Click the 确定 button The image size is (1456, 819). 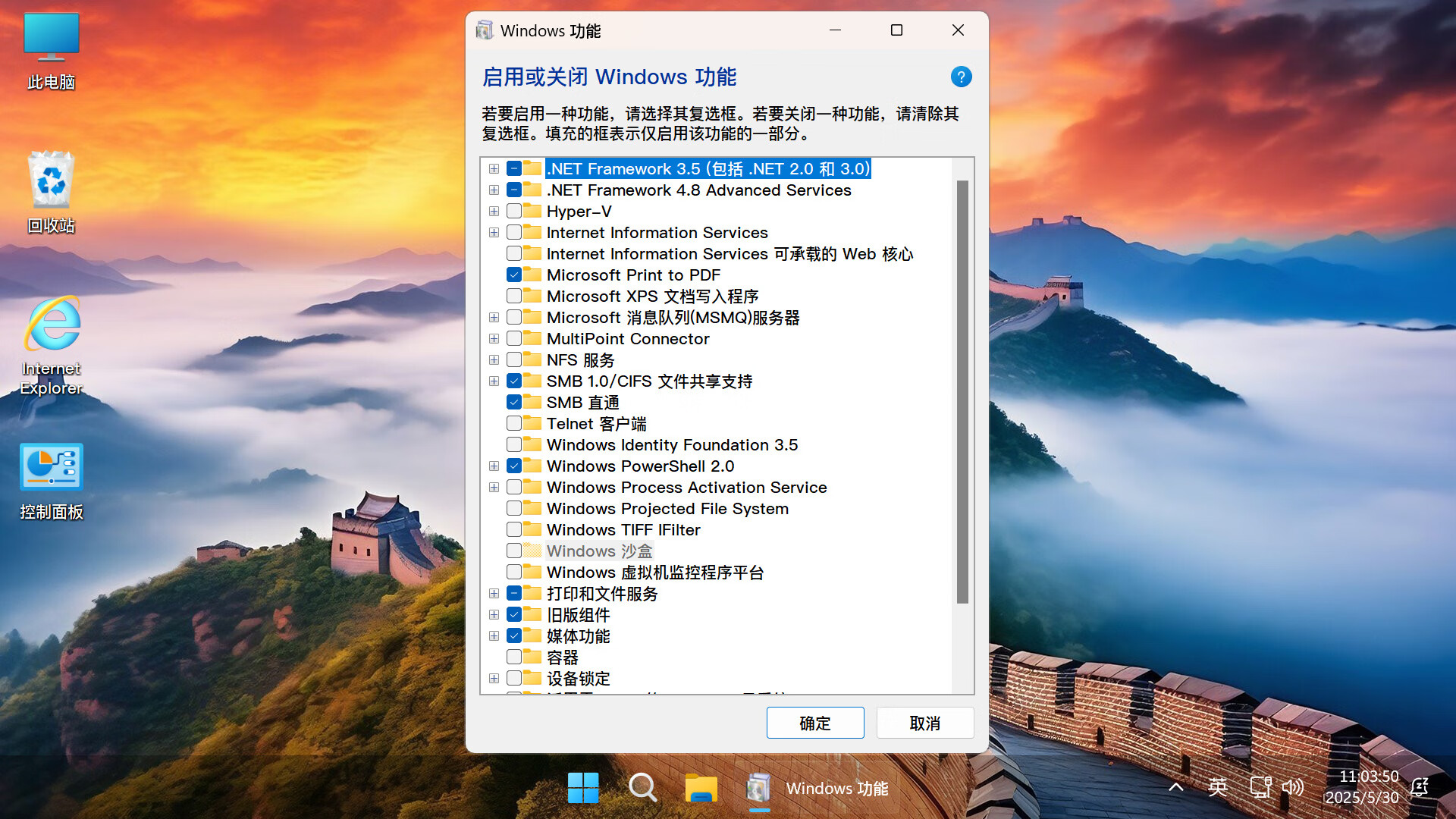814,723
